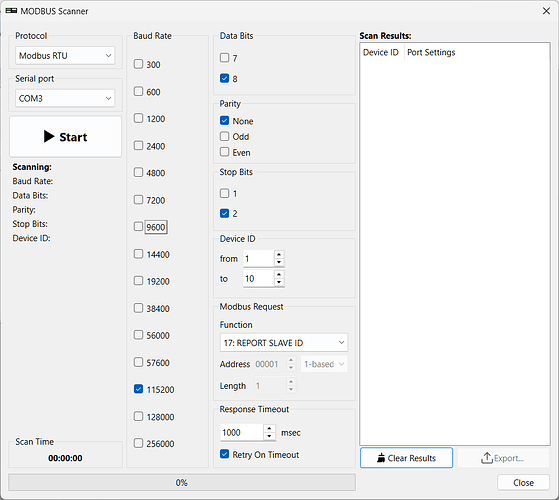Uncheck 8 data bits checkbox
The height and width of the screenshot is (500, 559).
pos(224,78)
